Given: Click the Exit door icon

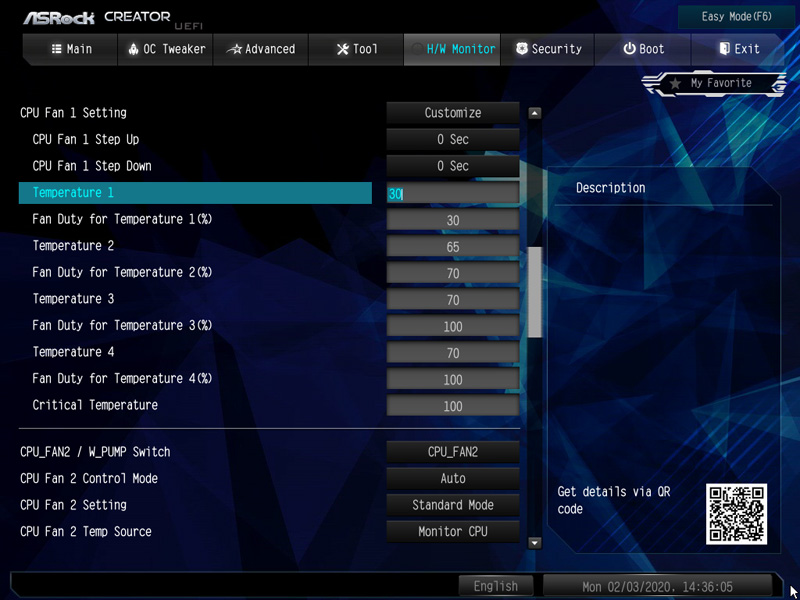Looking at the screenshot, I should tap(724, 49).
